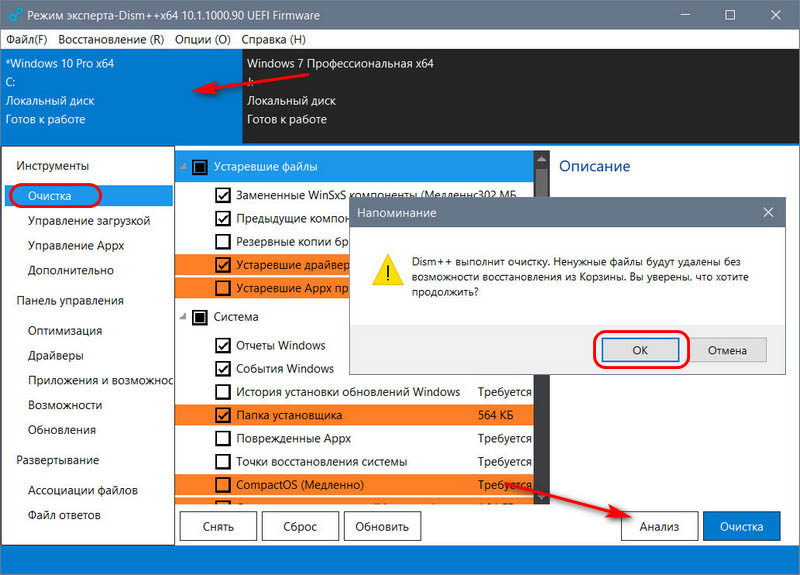Open Драйверы in sidebar
Screen dimensions: 800x575
click(56, 355)
